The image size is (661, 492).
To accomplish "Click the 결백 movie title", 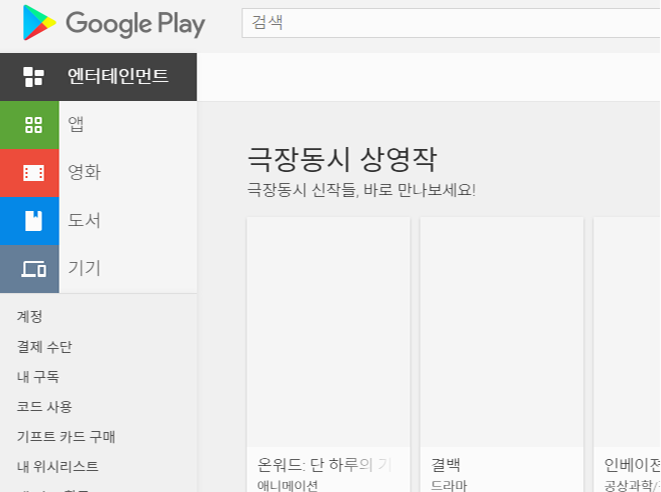I will click(x=446, y=465).
